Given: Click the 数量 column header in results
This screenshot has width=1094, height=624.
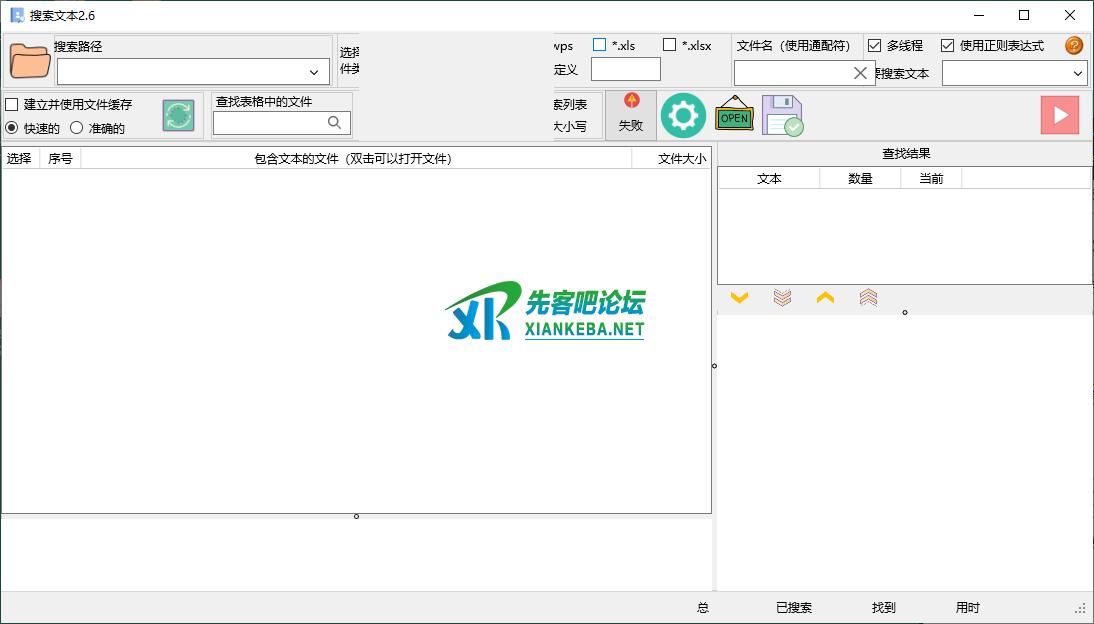Looking at the screenshot, I should point(860,178).
